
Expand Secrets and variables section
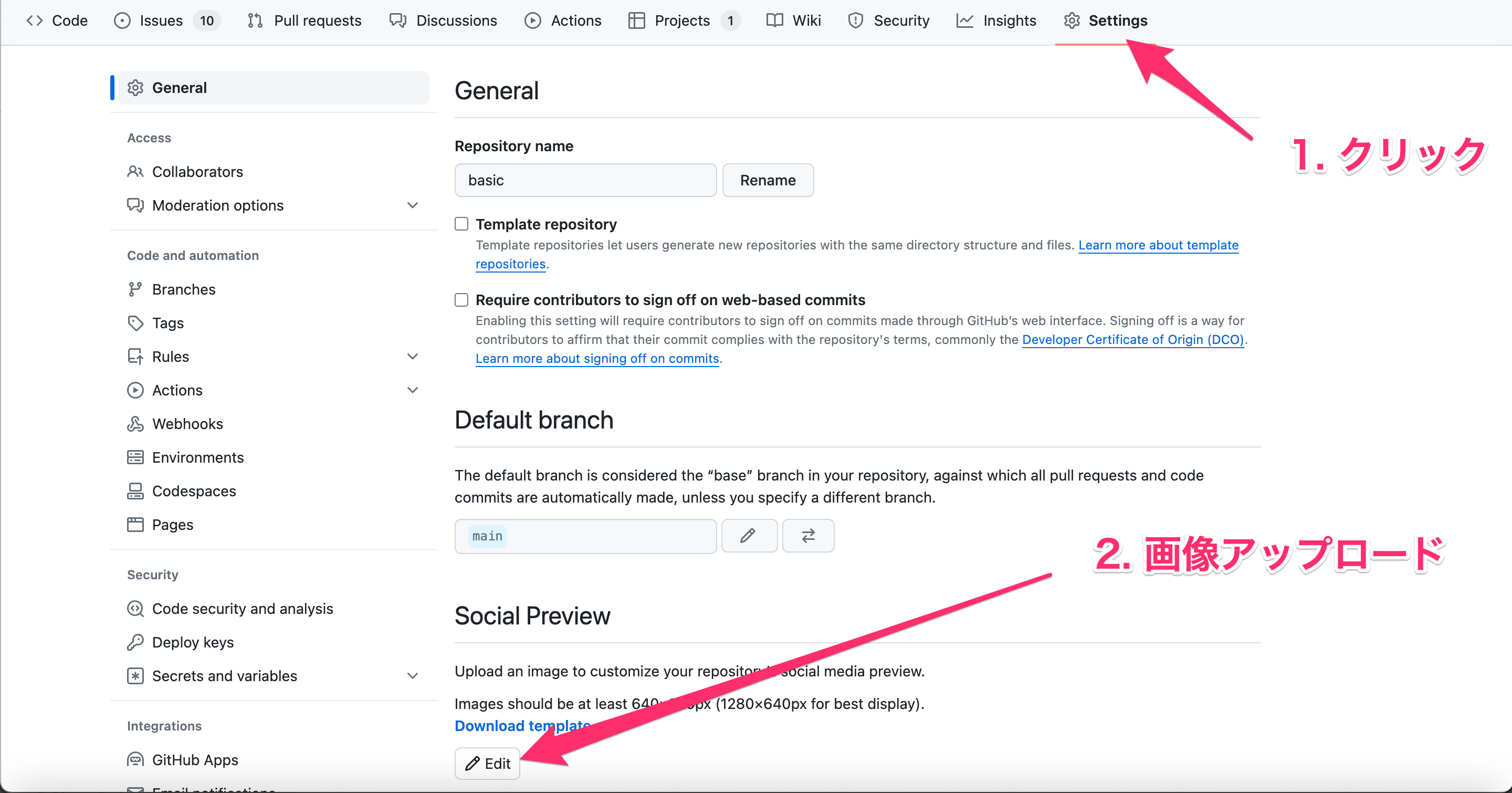pyautogui.click(x=413, y=675)
